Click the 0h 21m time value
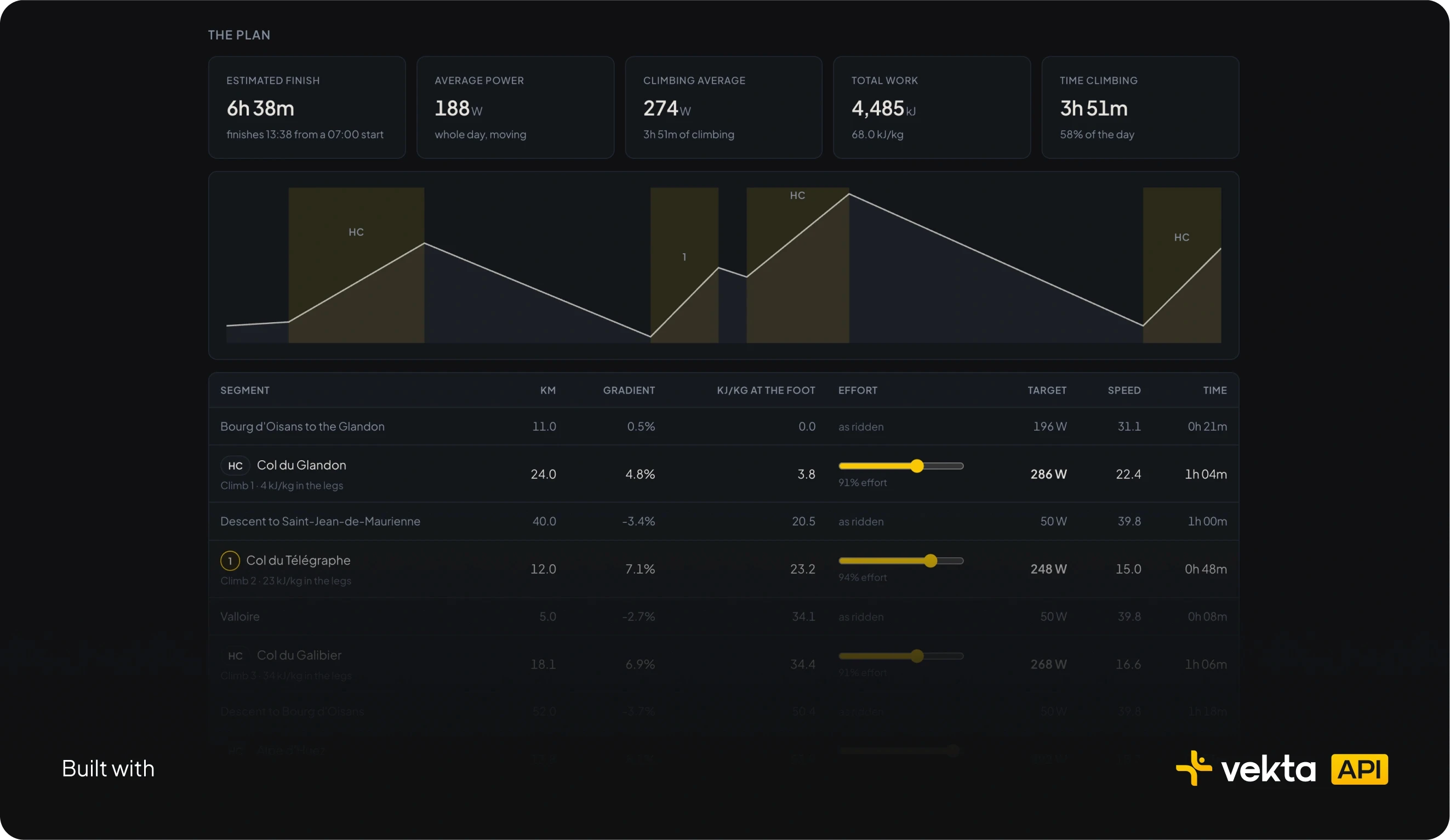The height and width of the screenshot is (840, 1450). click(x=1207, y=426)
